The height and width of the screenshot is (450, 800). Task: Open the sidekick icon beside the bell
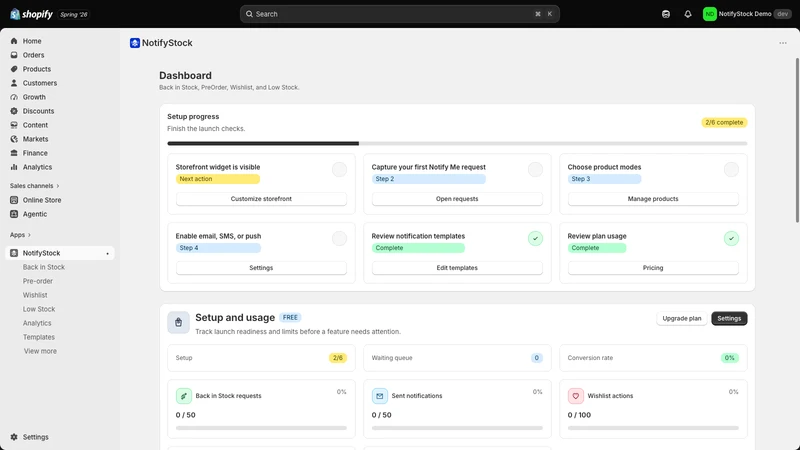point(666,14)
